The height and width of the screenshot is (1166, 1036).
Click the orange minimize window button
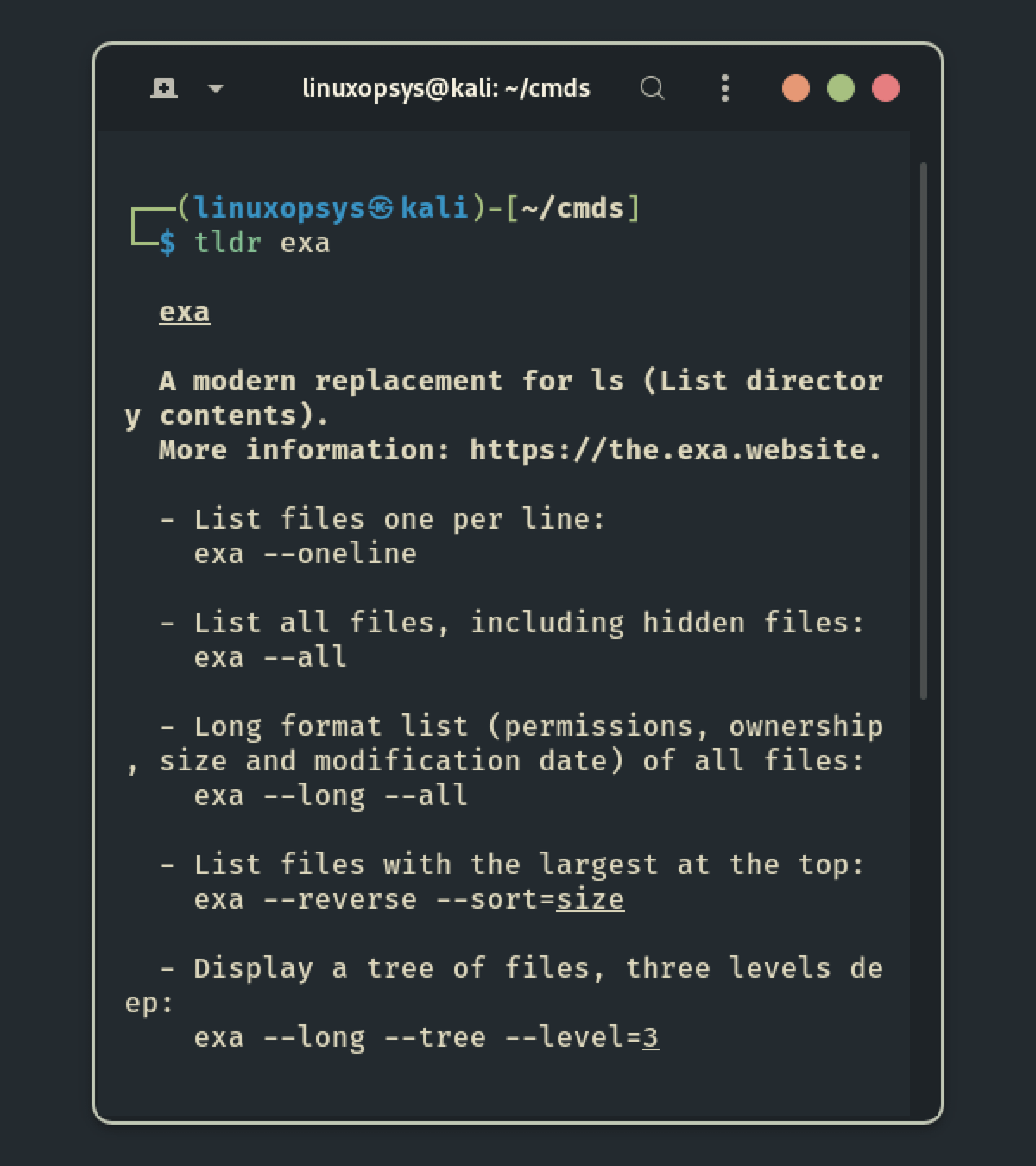point(795,88)
